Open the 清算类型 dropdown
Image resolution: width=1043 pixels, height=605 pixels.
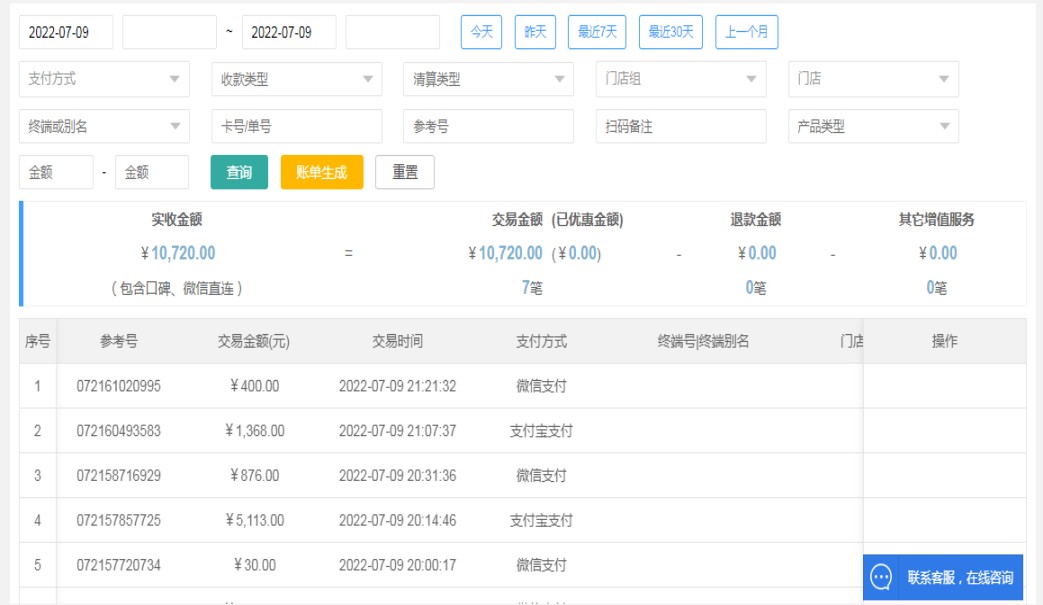tap(488, 79)
